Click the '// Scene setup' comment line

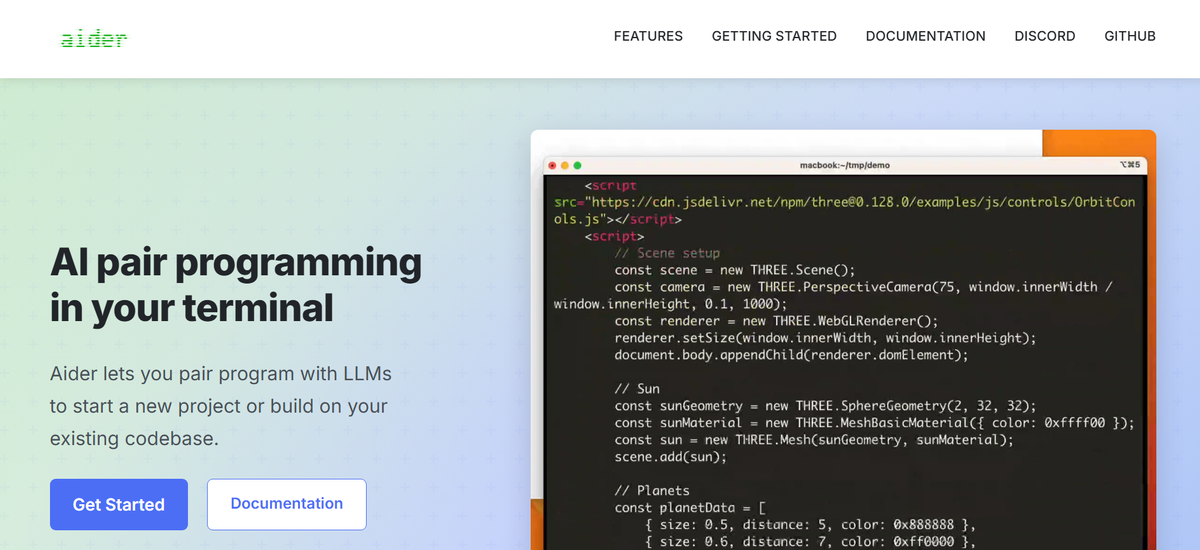coord(667,253)
